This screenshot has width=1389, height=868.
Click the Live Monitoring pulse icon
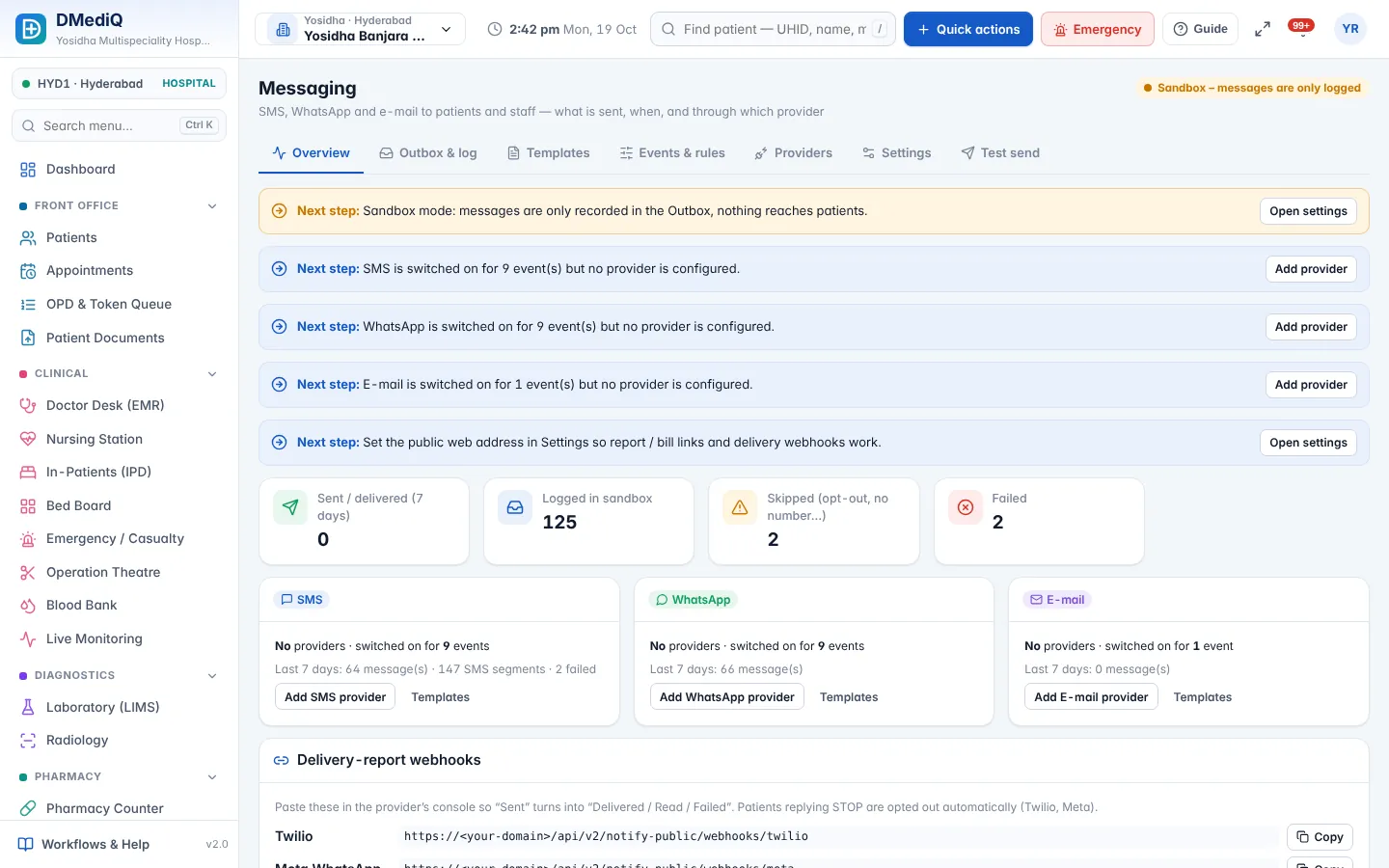pyautogui.click(x=28, y=639)
